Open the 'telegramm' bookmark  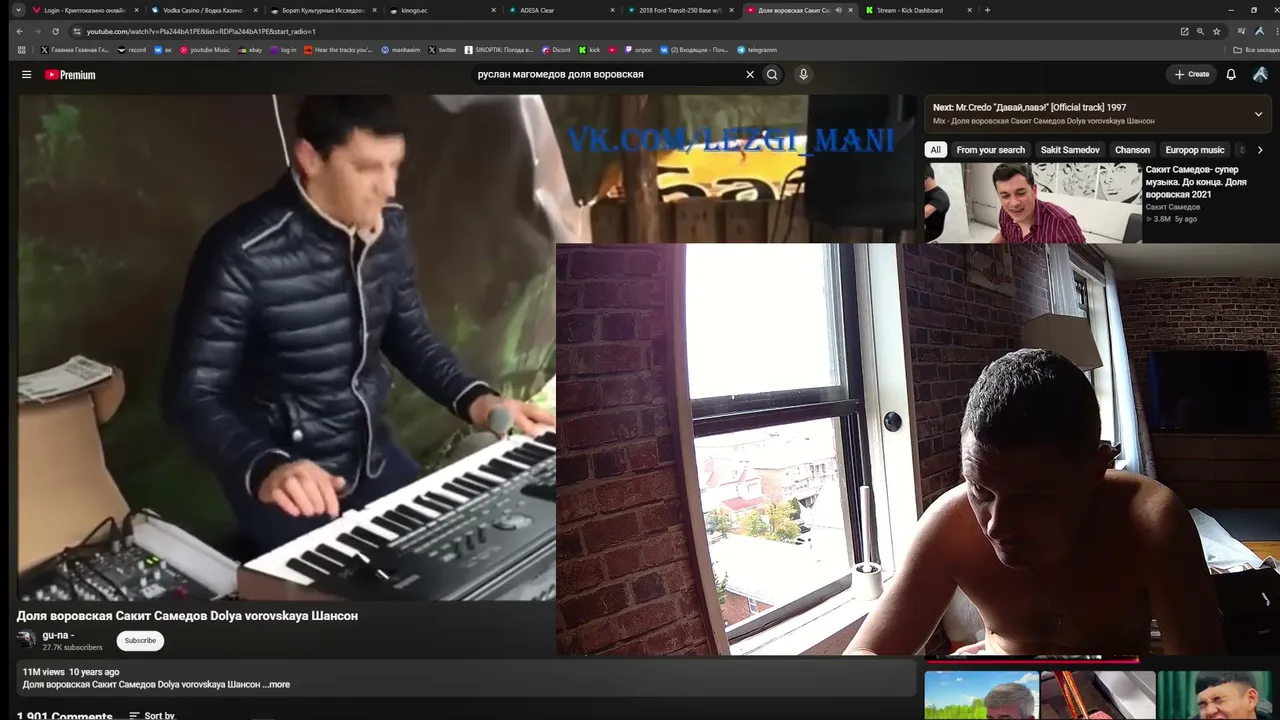point(757,49)
